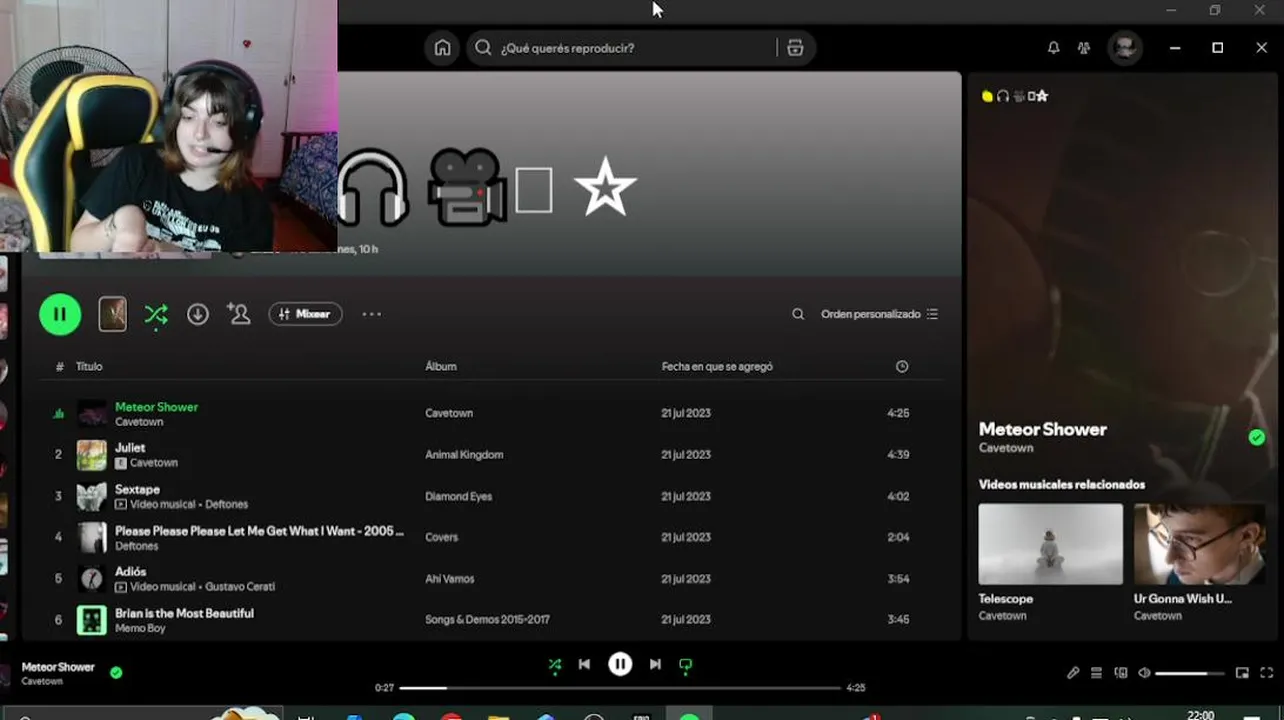Viewport: 1284px width, 720px height.
Task: Click the search magnifier in the top bar
Action: coord(483,48)
